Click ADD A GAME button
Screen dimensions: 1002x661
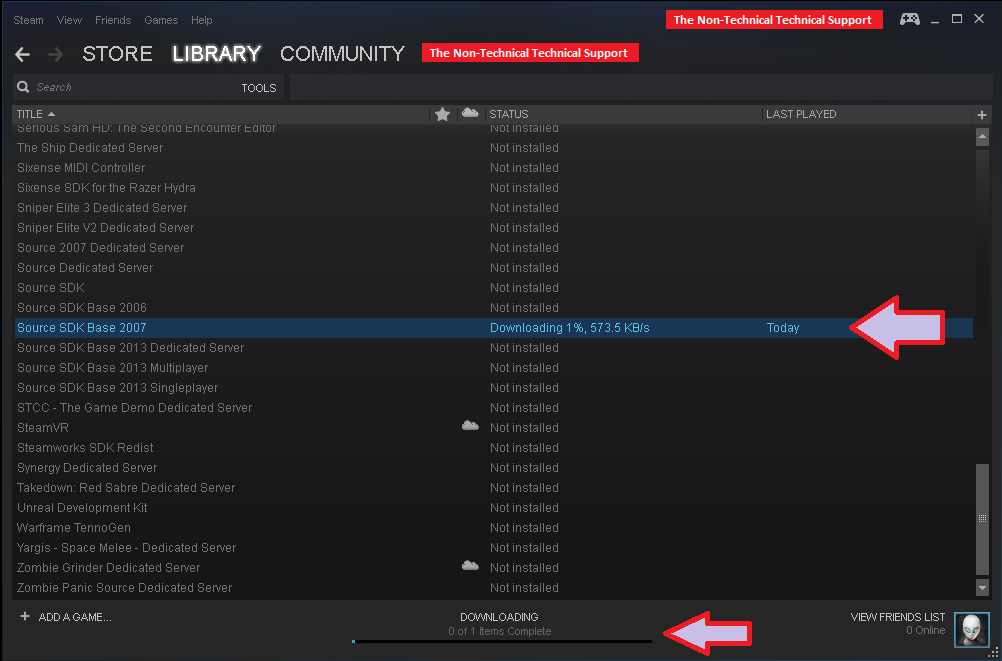click(75, 617)
